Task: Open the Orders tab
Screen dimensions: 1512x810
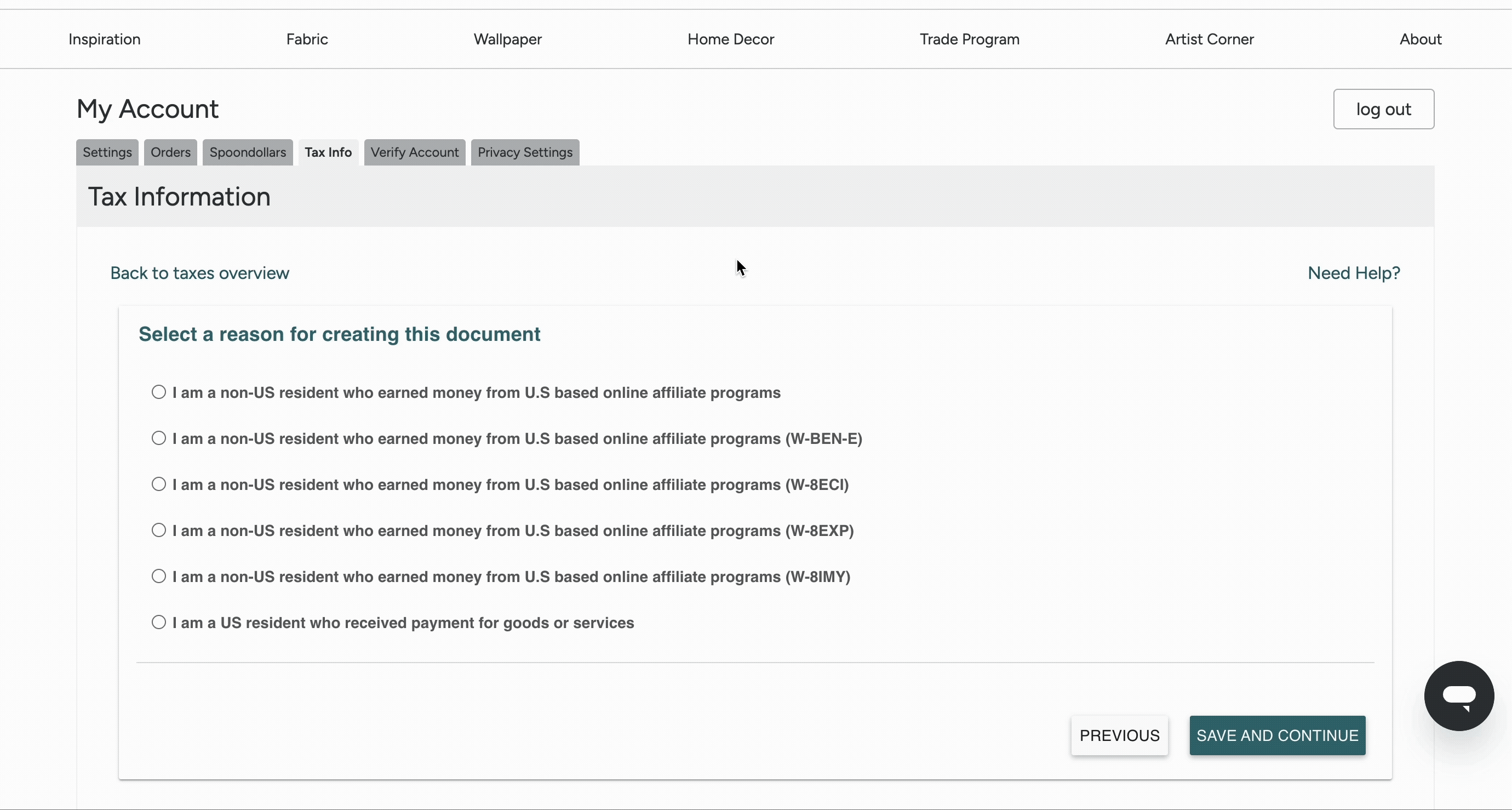Action: pyautogui.click(x=170, y=152)
